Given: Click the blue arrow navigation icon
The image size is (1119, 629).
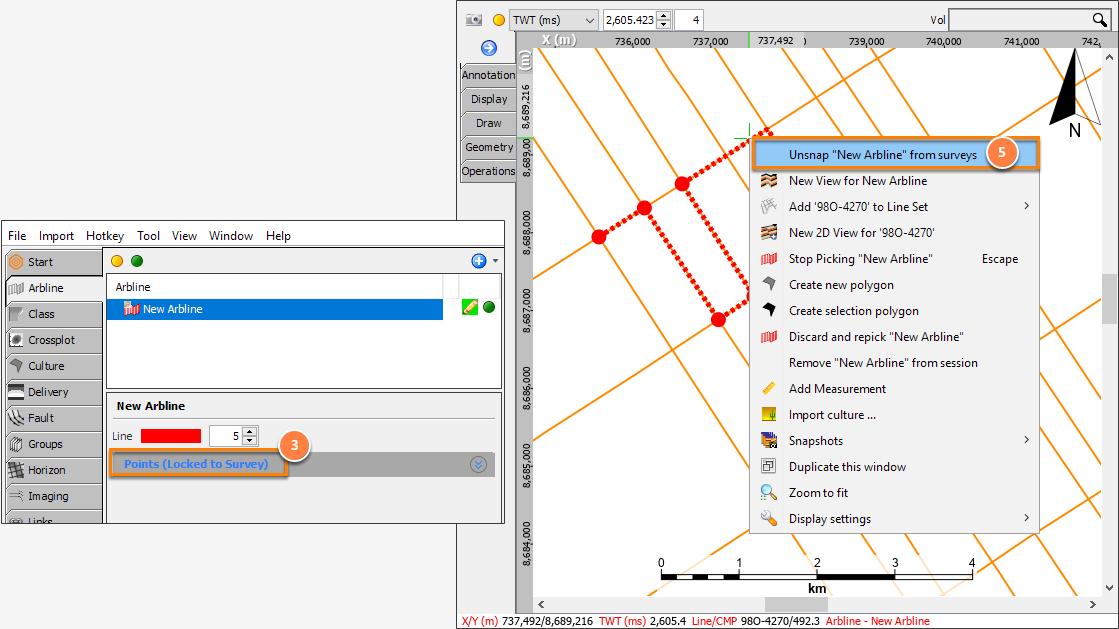Looking at the screenshot, I should tap(489, 48).
